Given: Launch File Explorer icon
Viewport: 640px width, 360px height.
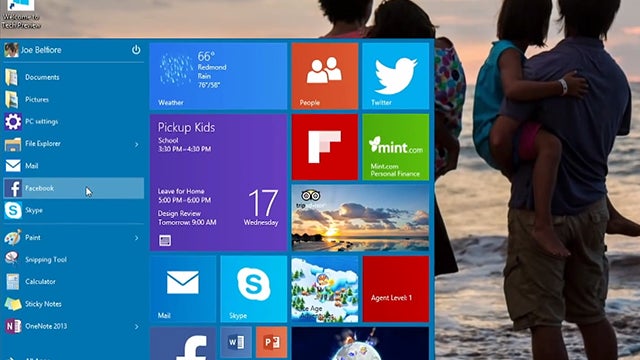Looking at the screenshot, I should point(13,144).
